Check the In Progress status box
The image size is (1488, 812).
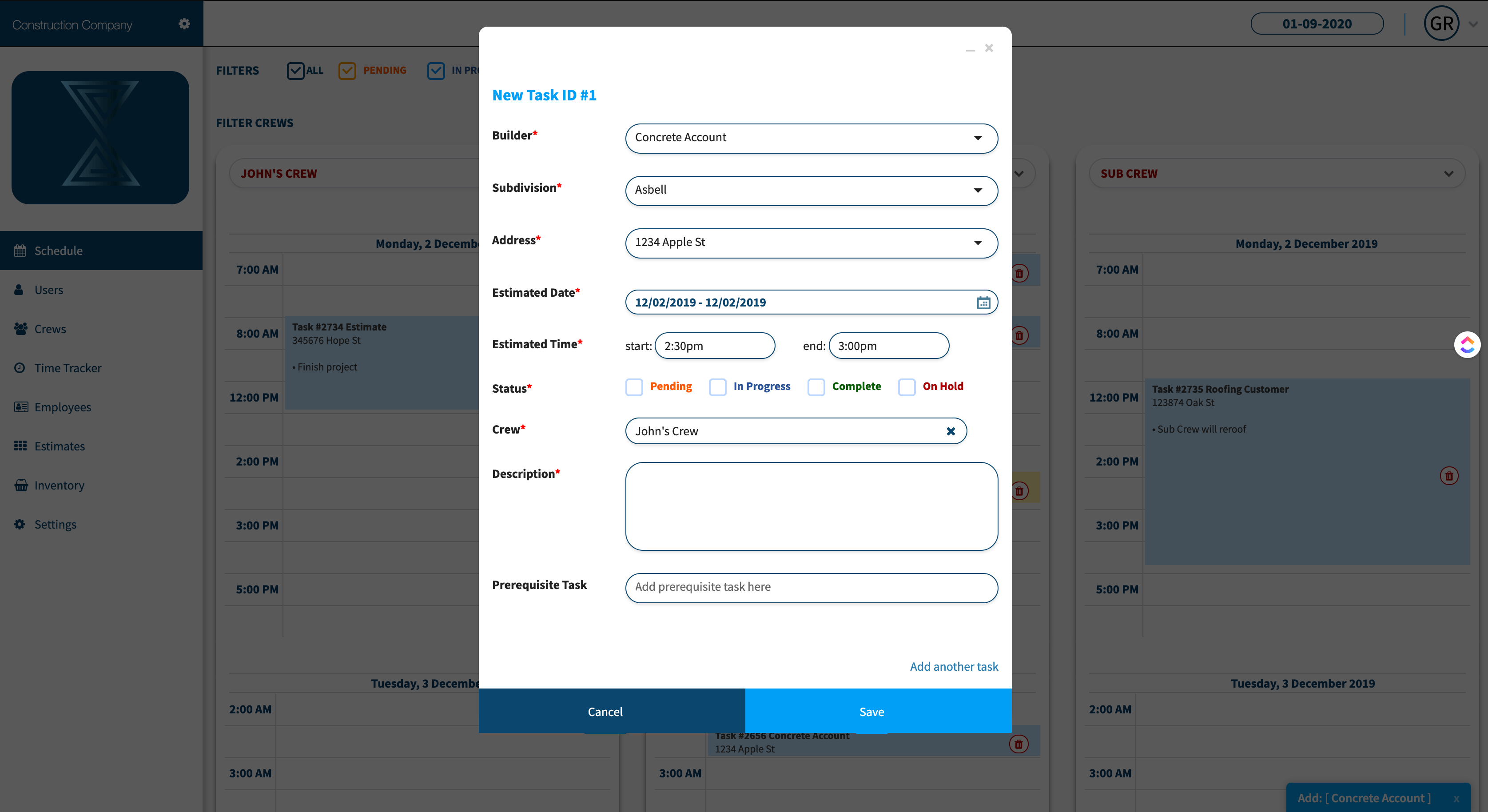(x=717, y=387)
